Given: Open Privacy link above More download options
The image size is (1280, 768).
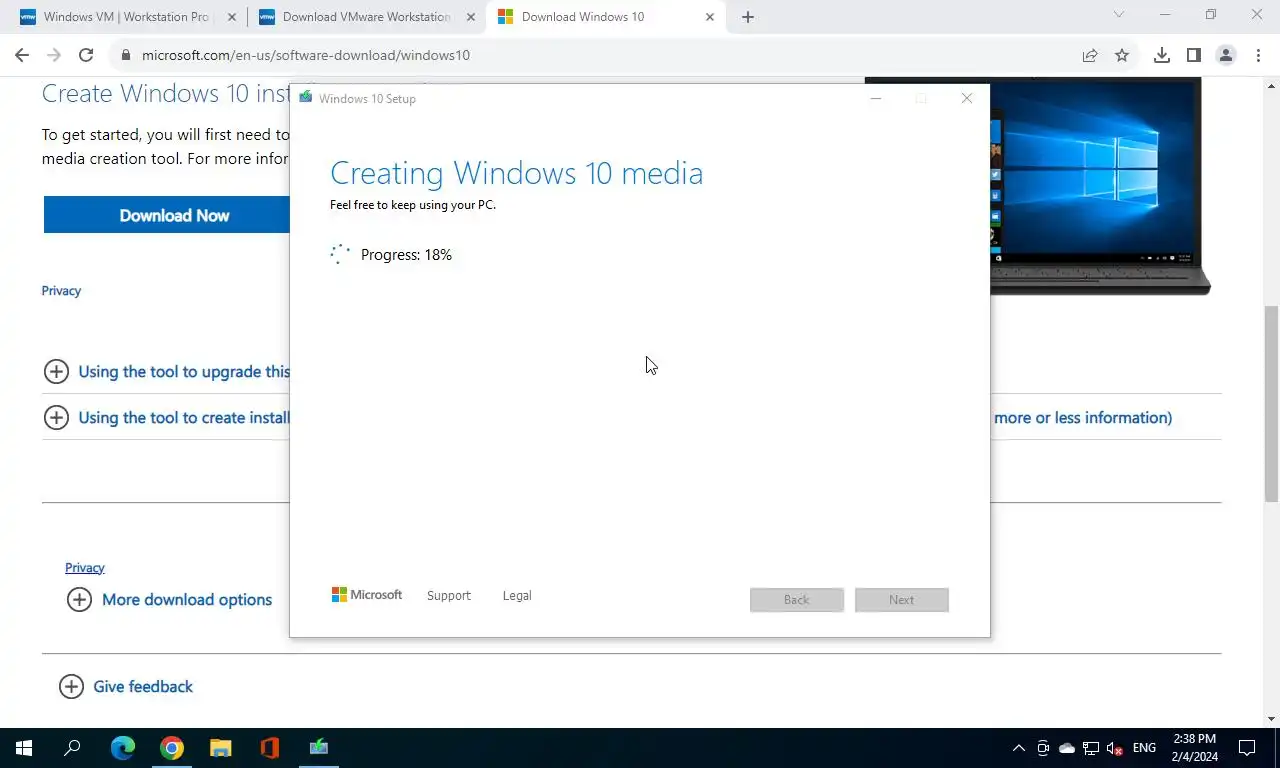Looking at the screenshot, I should [x=85, y=568].
